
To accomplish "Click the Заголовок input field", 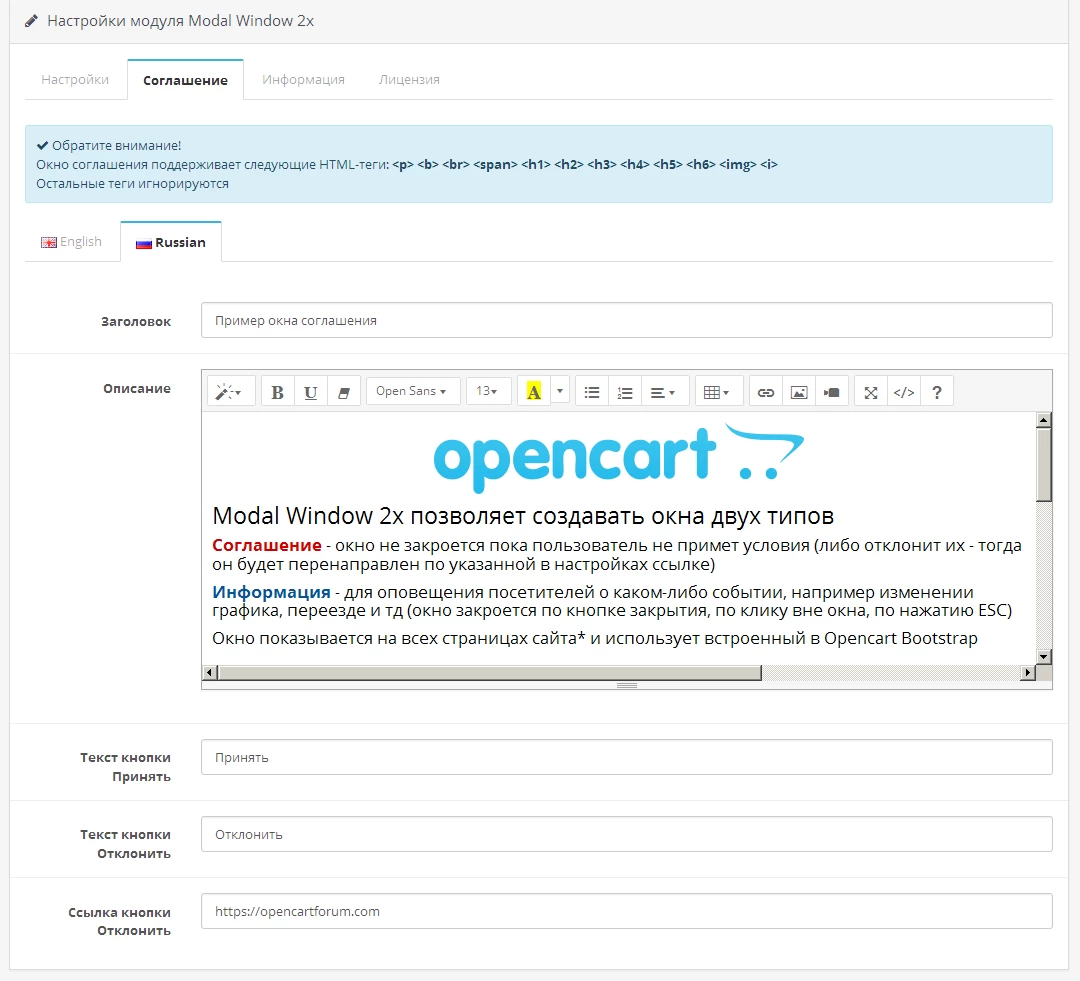I will (x=627, y=320).
